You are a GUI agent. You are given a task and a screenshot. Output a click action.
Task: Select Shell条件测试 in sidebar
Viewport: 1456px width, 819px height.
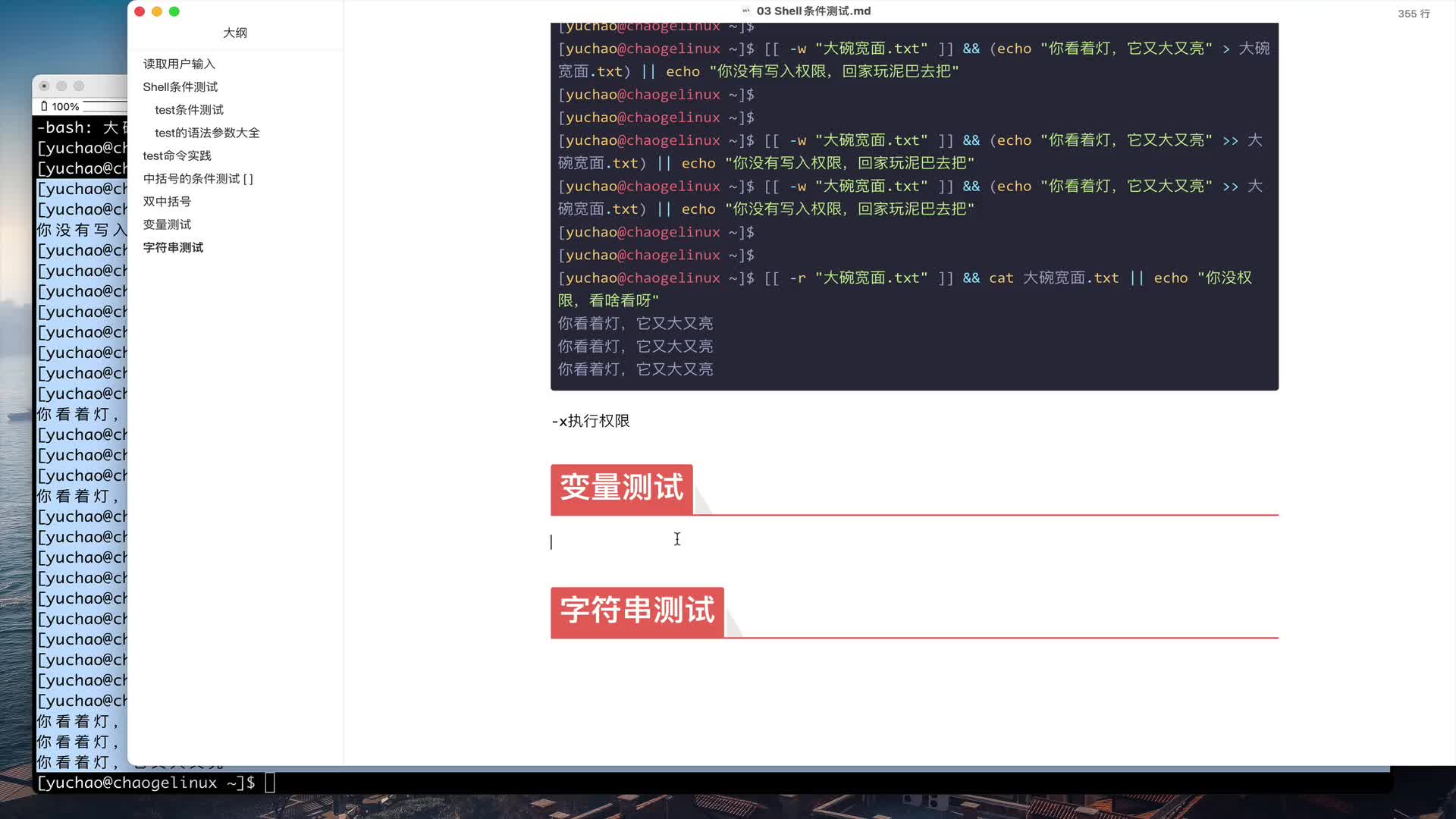[180, 86]
